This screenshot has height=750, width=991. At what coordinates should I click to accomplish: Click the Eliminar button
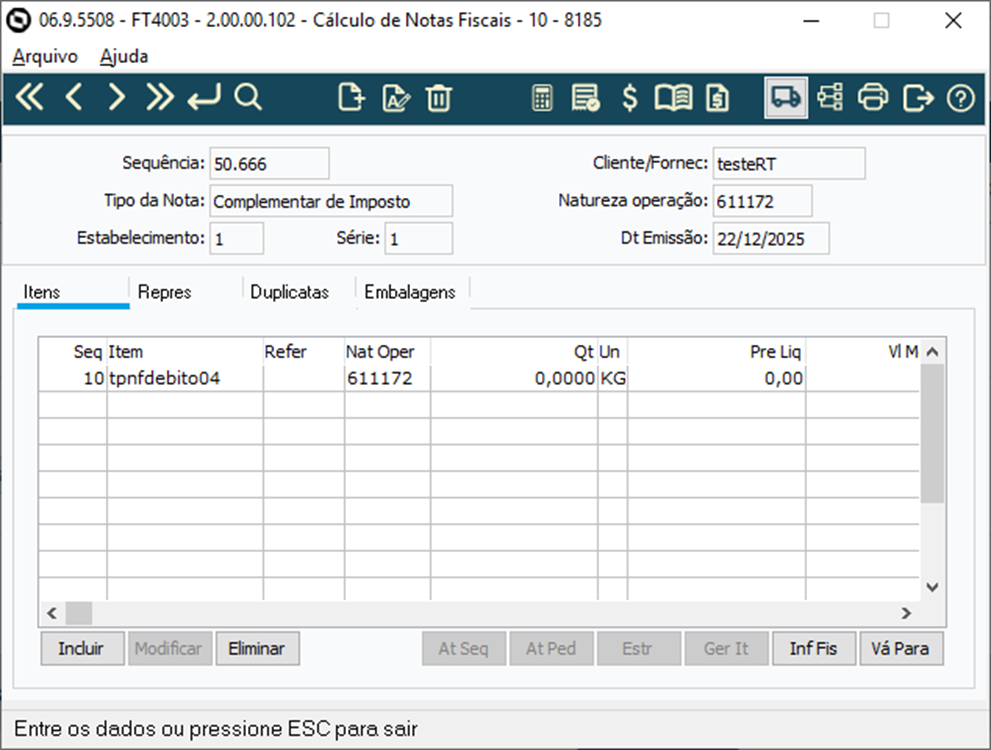point(257,648)
